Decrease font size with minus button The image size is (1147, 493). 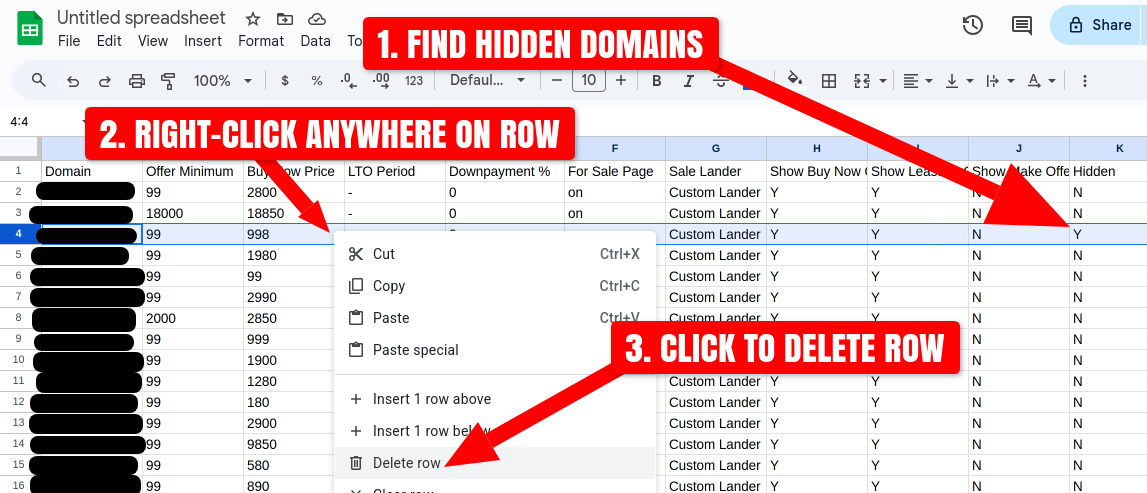557,80
